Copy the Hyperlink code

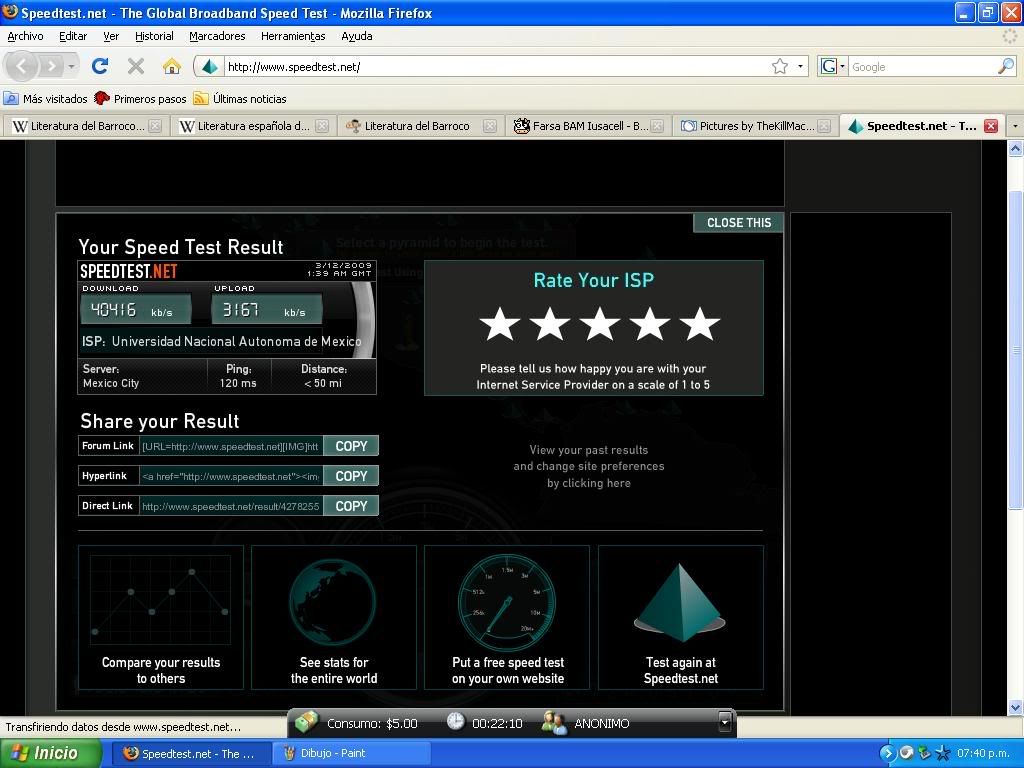pyautogui.click(x=351, y=476)
